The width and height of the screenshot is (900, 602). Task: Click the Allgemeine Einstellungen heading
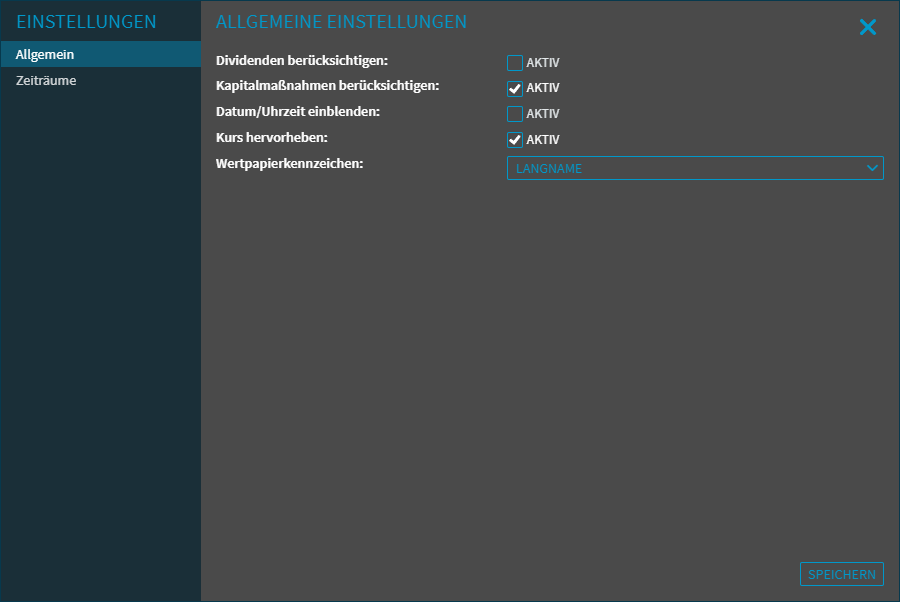point(341,22)
